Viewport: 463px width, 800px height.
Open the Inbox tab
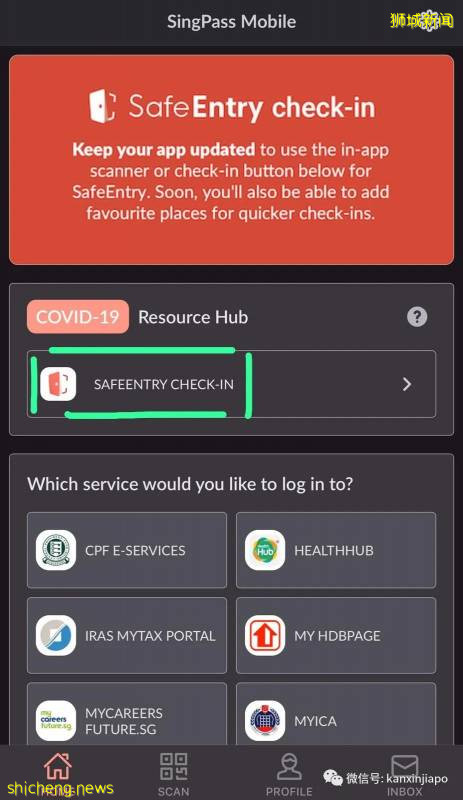pyautogui.click(x=405, y=773)
